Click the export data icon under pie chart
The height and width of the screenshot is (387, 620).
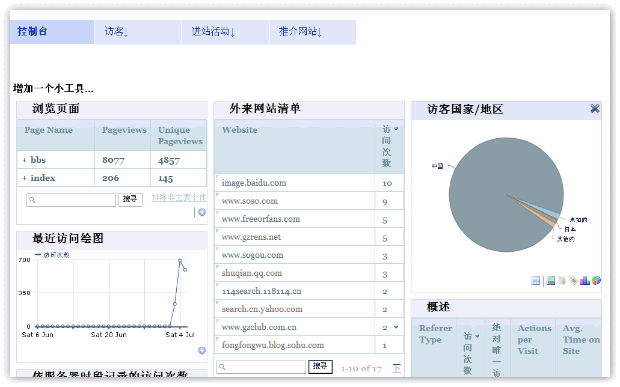tap(562, 281)
